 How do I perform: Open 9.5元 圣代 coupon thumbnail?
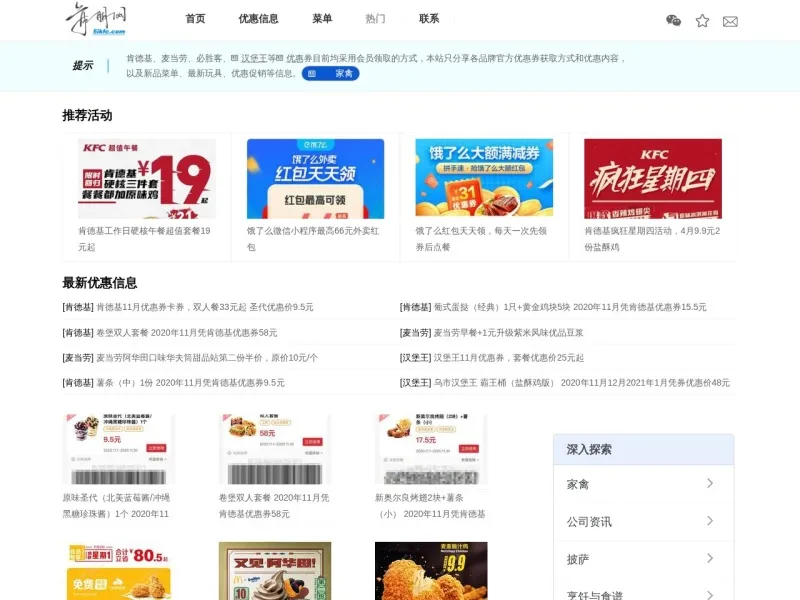pyautogui.click(x=118, y=449)
